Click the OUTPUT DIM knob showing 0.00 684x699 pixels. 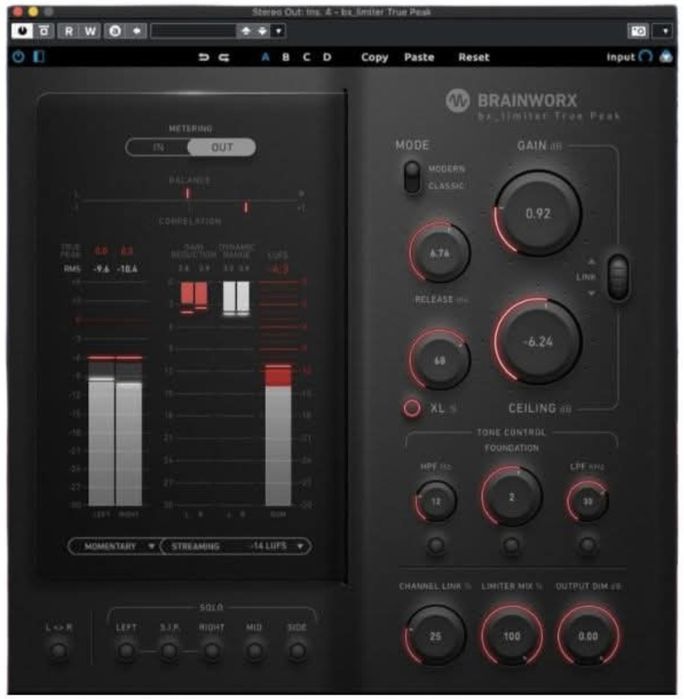(x=588, y=636)
